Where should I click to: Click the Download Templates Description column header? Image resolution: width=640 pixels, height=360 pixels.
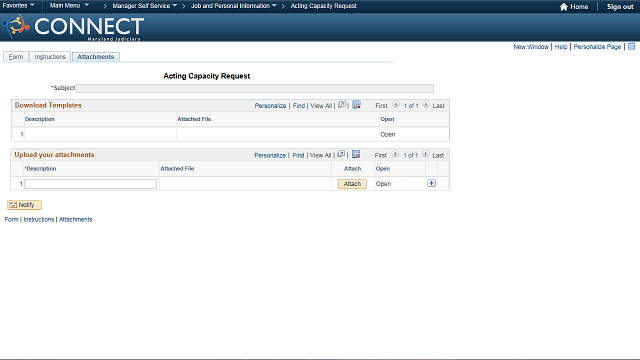click(40, 119)
